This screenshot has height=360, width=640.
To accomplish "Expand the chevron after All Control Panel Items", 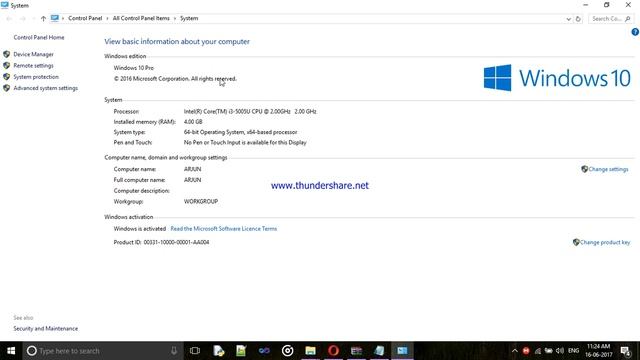I will (x=175, y=19).
